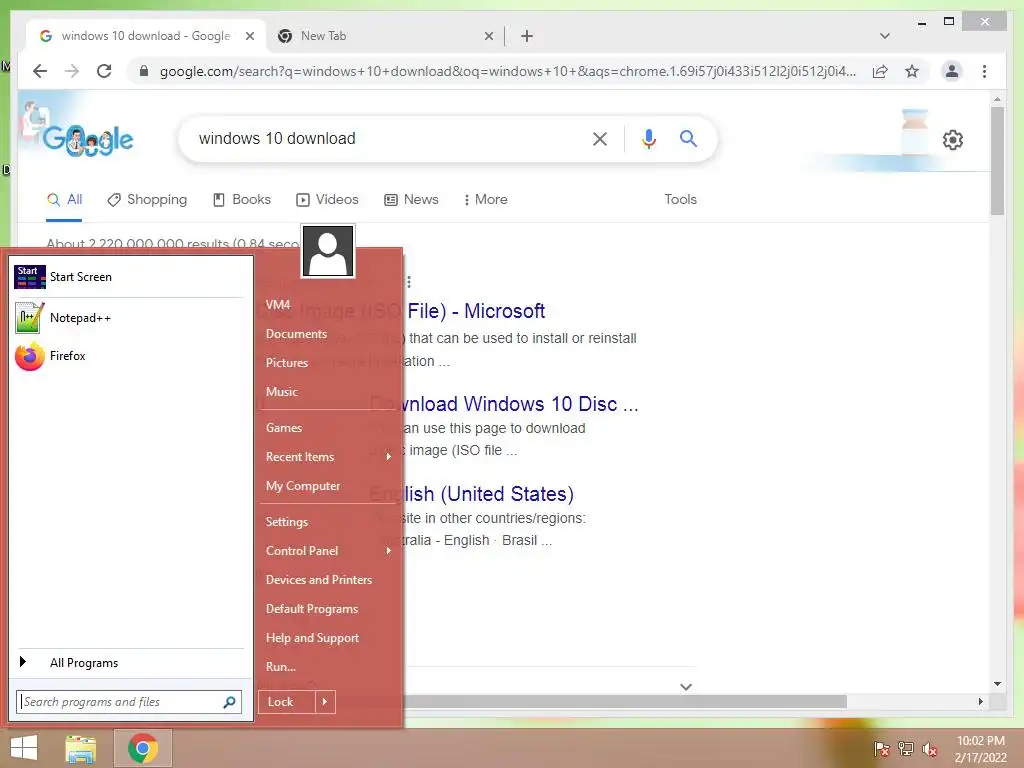Share this page via address bar icon
The width and height of the screenshot is (1024, 768).
(880, 71)
